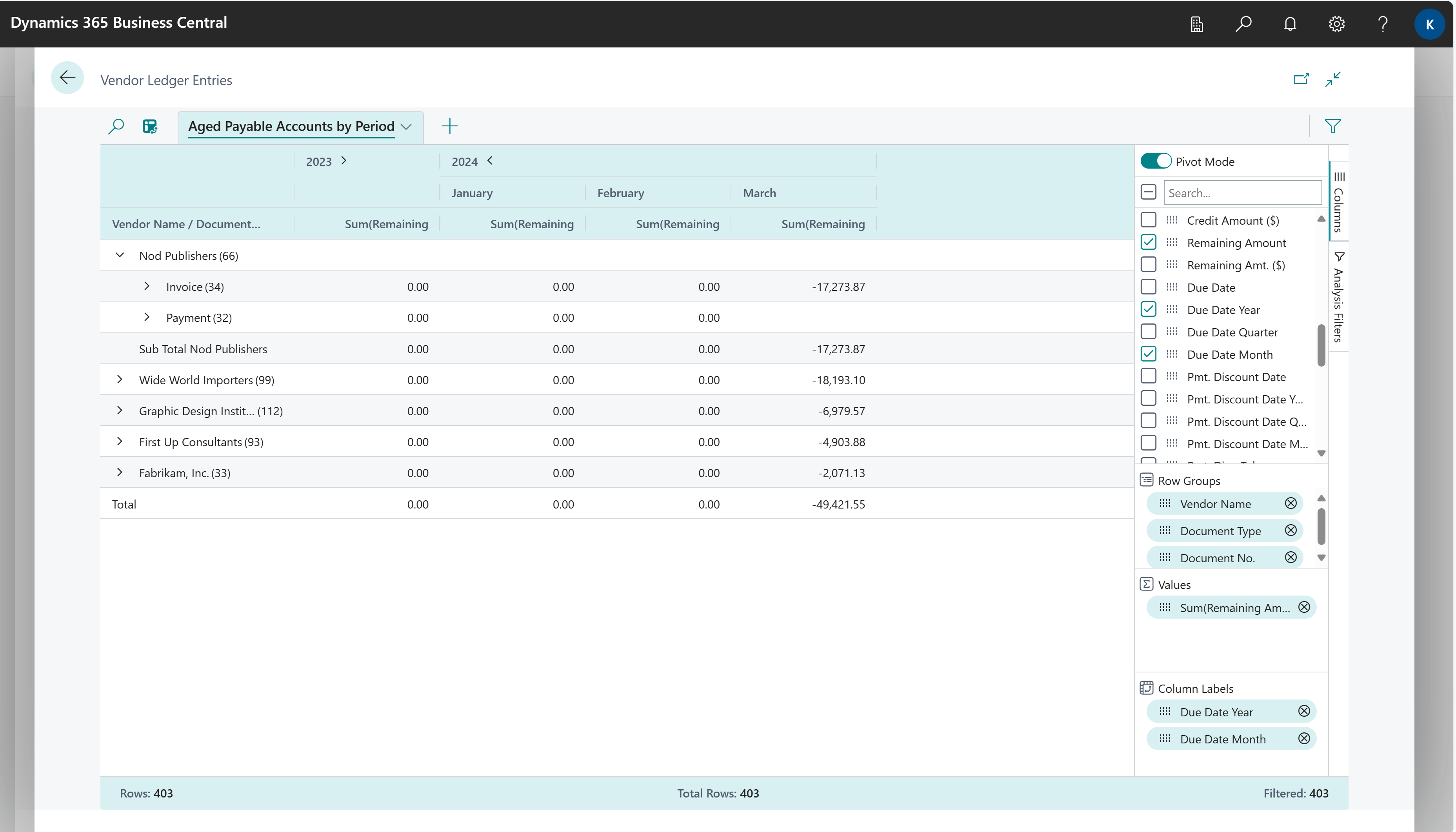This screenshot has width=1456, height=832.
Task: Open search within the analysis view
Action: 116,126
